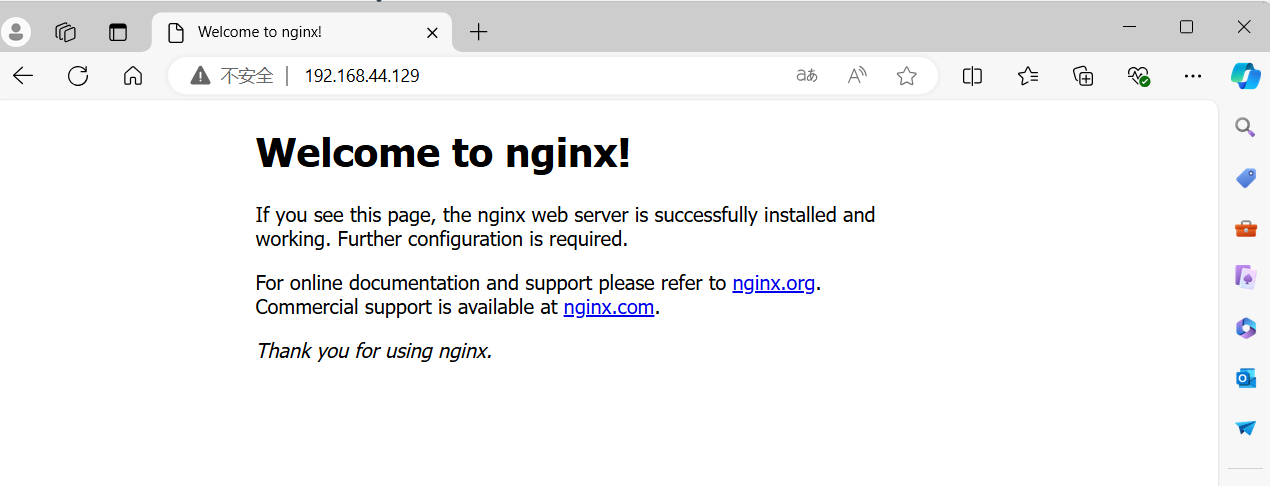Open sidebar Search icon
The image size is (1270, 486).
(x=1245, y=127)
